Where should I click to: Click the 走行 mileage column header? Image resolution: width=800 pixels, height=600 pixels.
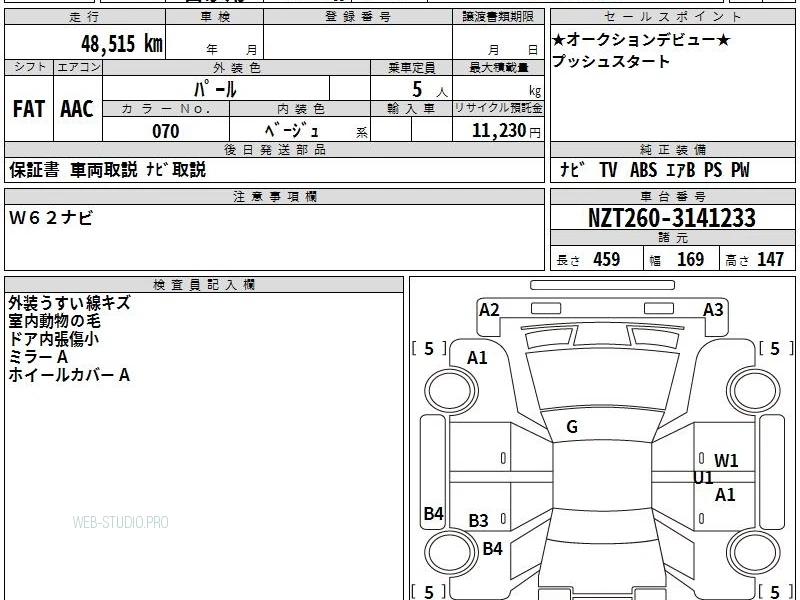(x=85, y=17)
